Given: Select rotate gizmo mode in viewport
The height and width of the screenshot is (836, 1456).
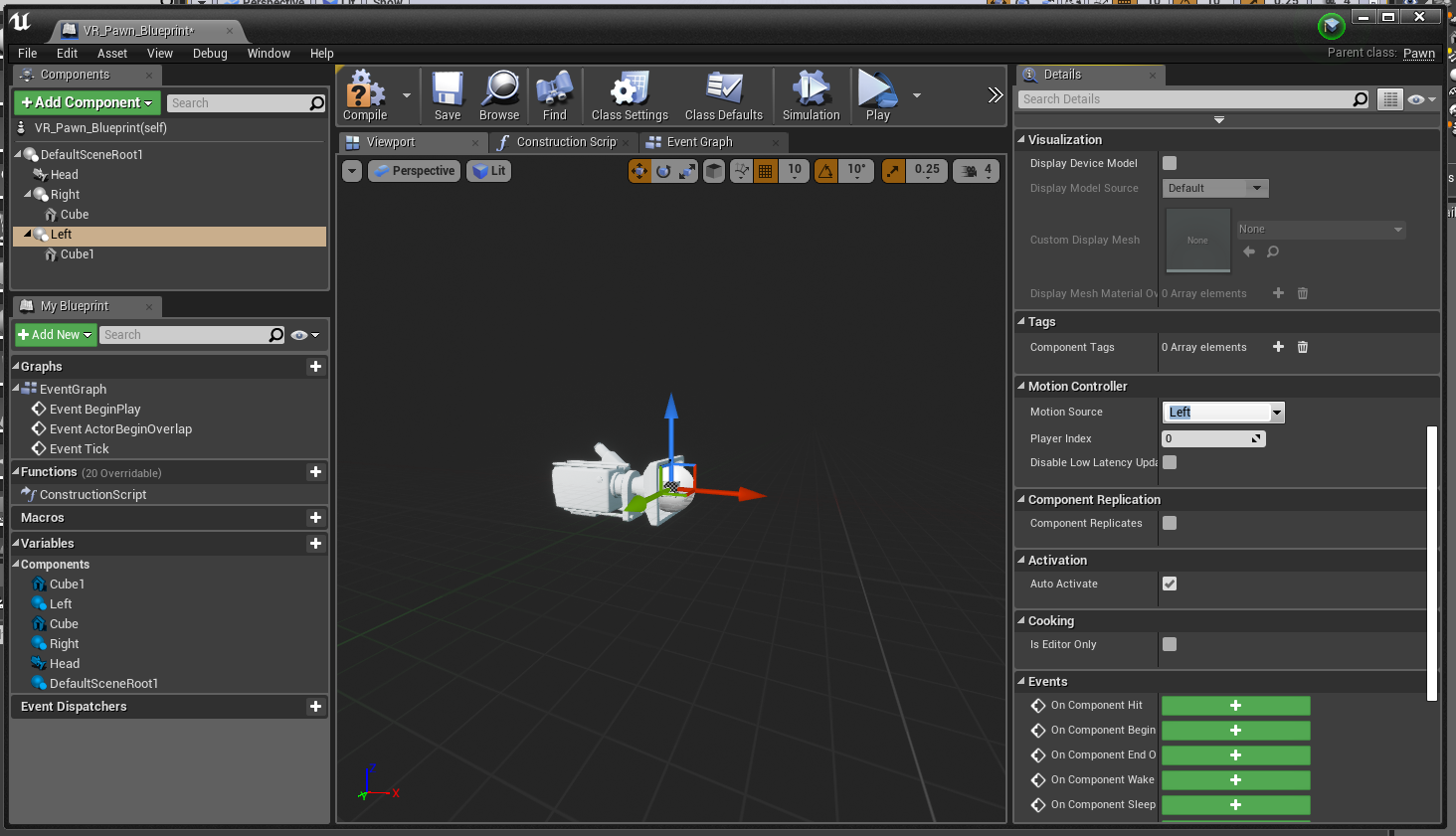Looking at the screenshot, I should (x=663, y=171).
